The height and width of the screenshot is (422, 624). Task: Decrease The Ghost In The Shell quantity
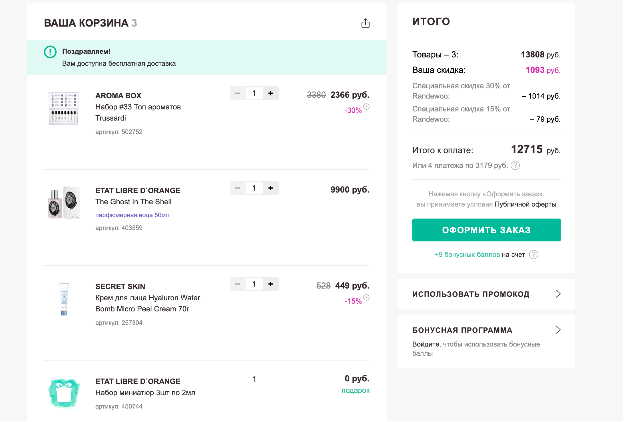[238, 188]
